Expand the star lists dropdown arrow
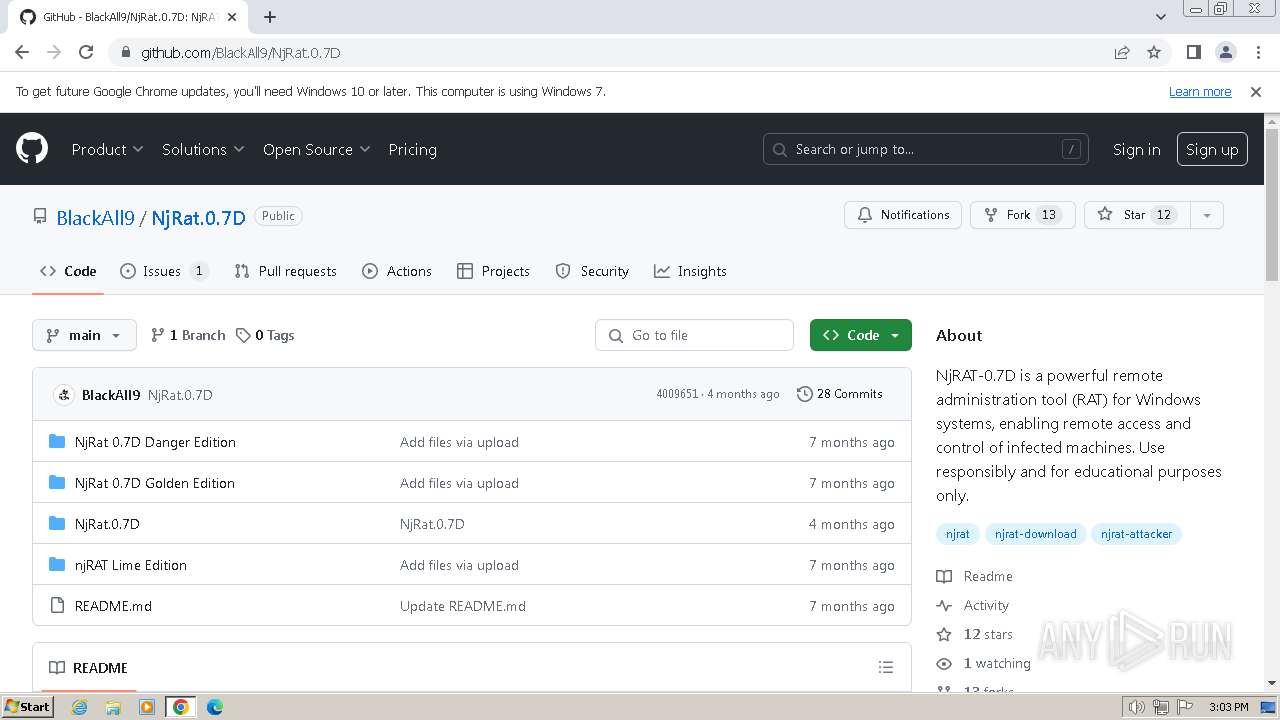 tap(1207, 215)
